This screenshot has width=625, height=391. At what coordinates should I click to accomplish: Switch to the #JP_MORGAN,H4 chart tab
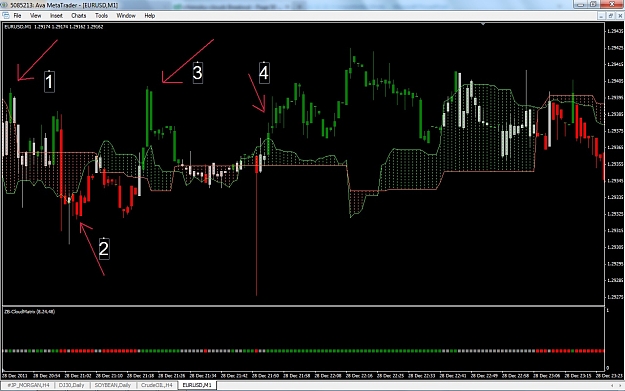[28, 385]
